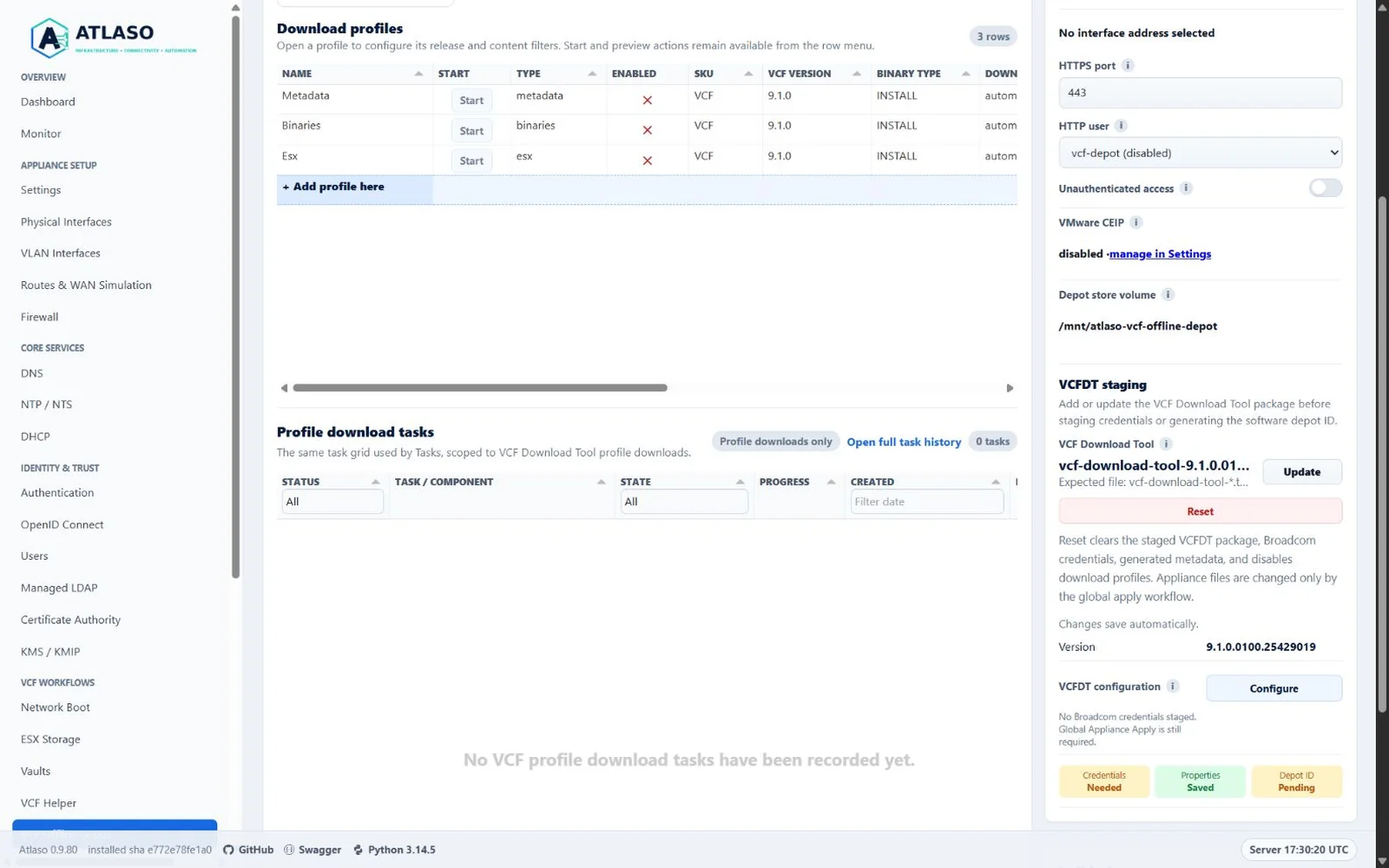Screen dimensions: 1389x868
Task: Open full task history link
Action: (x=904, y=442)
